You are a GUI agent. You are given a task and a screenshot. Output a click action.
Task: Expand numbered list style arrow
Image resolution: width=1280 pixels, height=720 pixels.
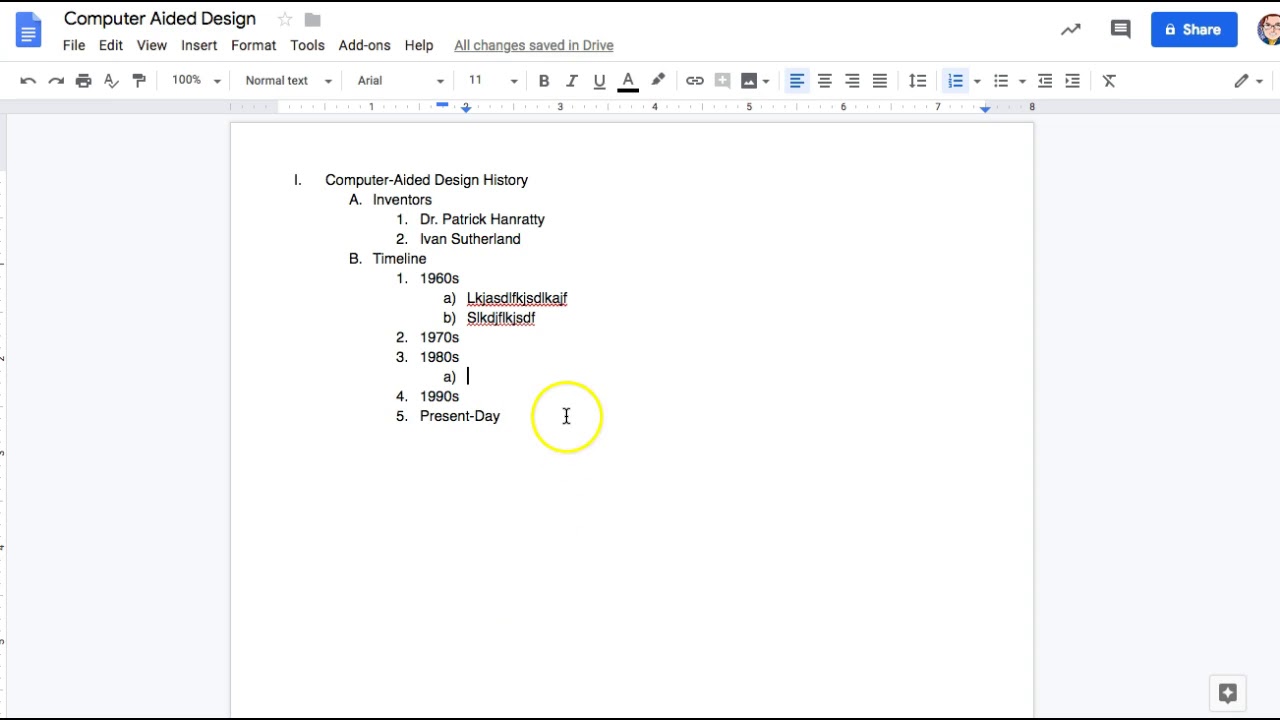(x=977, y=81)
